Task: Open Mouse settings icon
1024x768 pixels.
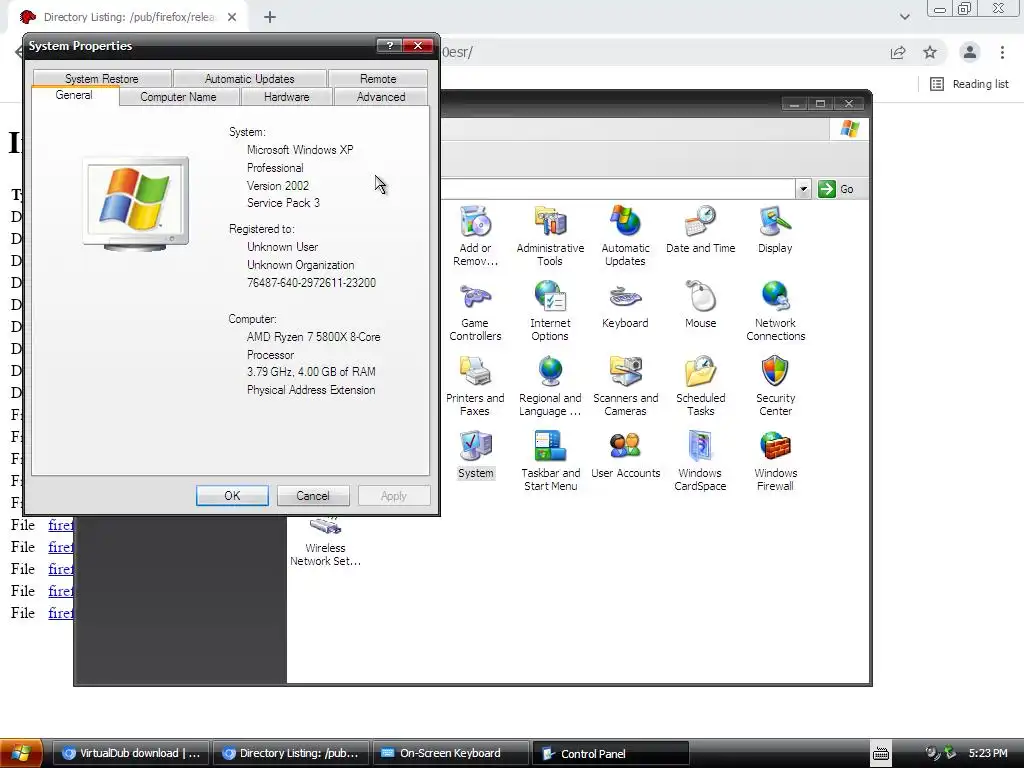Action: 700,304
